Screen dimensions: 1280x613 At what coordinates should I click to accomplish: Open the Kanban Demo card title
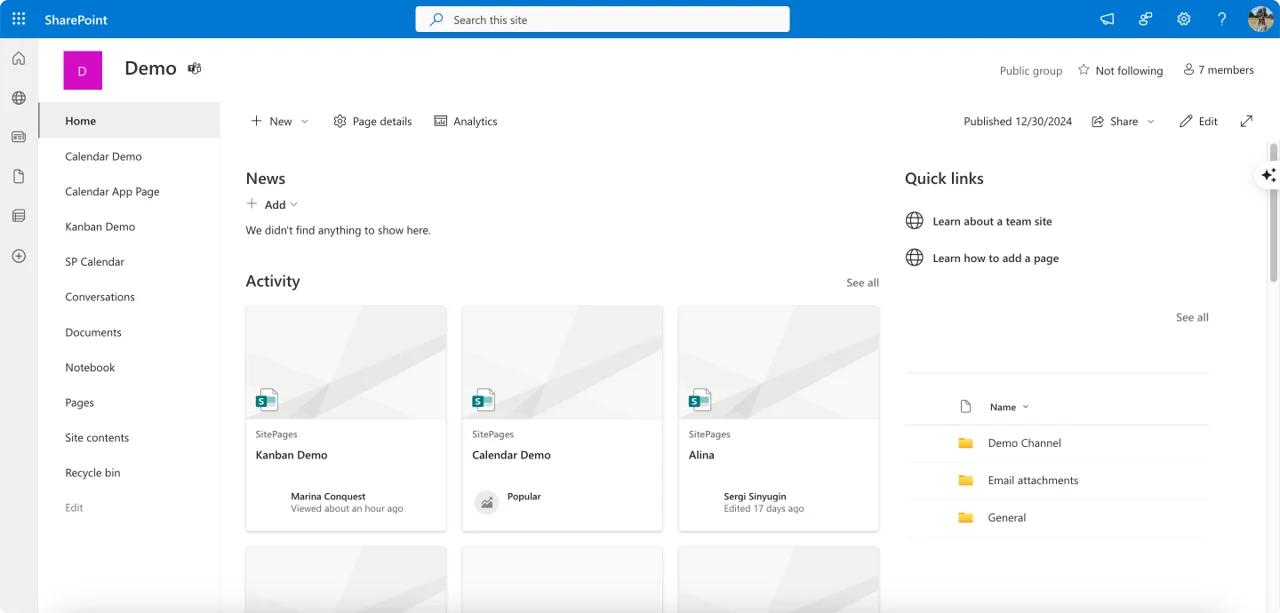click(291, 455)
